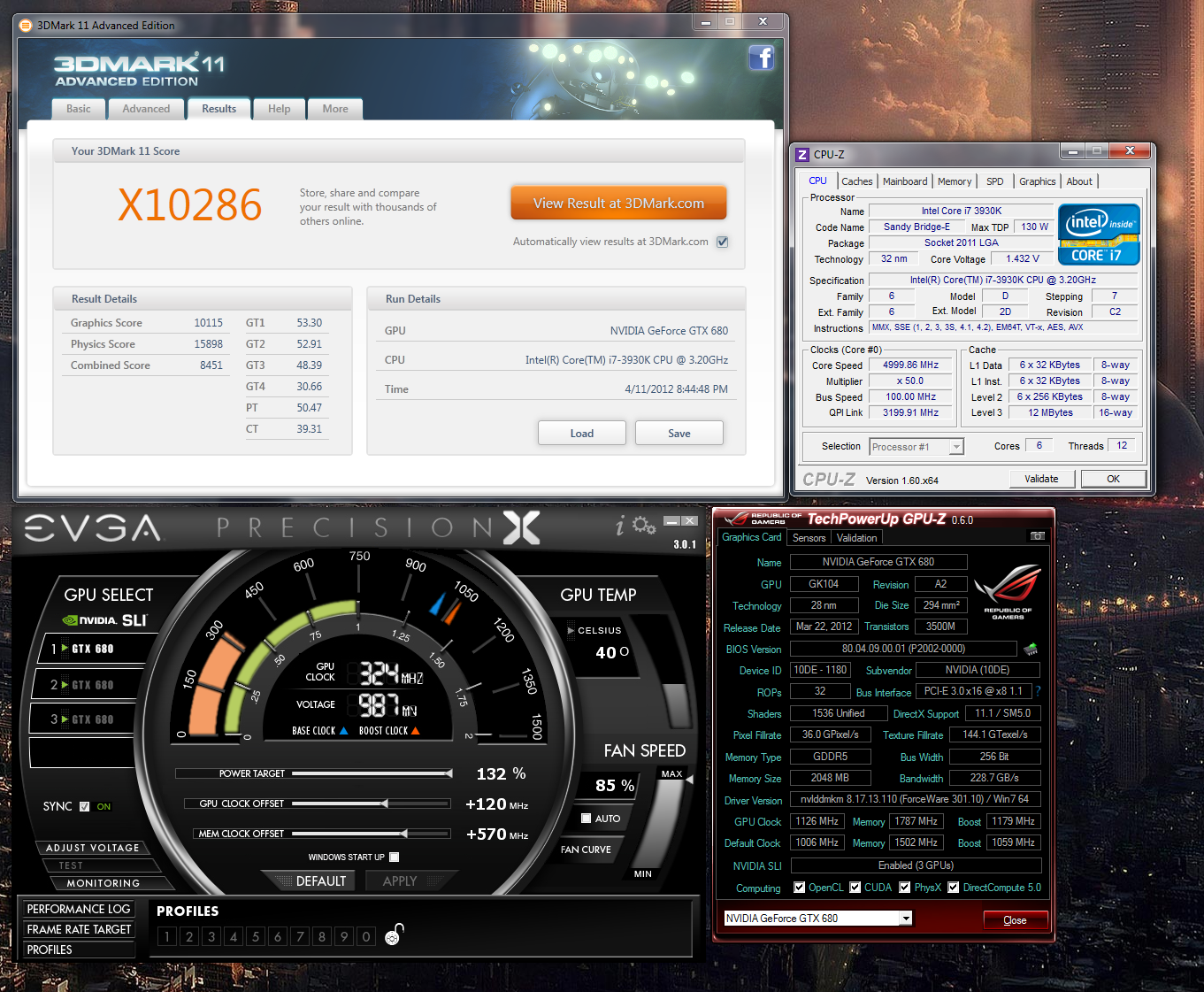Toggle the DirectCompute 5.0 checkbox in GPU-Z
This screenshot has height=992, width=1204.
click(x=954, y=888)
